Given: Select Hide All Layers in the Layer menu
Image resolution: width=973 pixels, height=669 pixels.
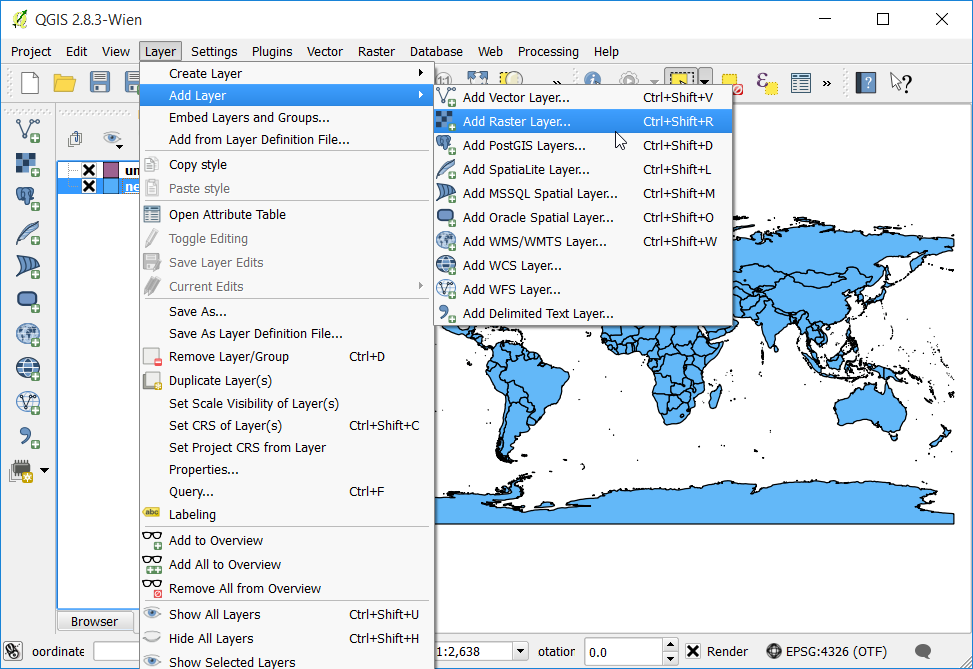Looking at the screenshot, I should click(x=287, y=639).
